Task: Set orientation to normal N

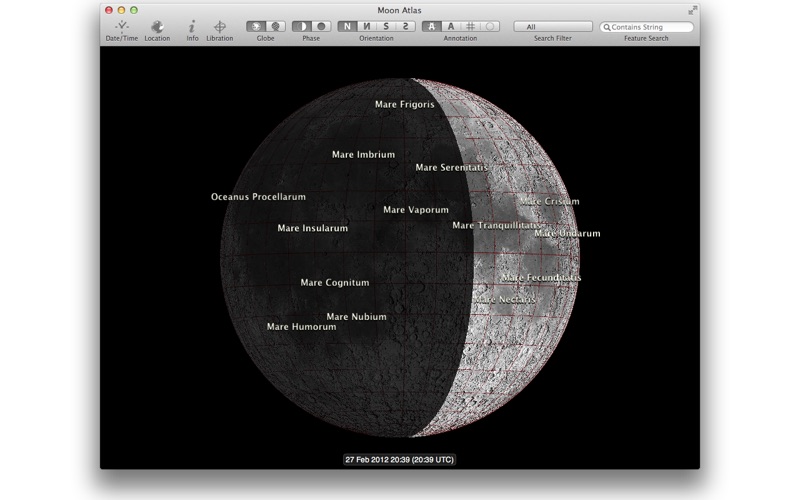Action: click(x=347, y=26)
